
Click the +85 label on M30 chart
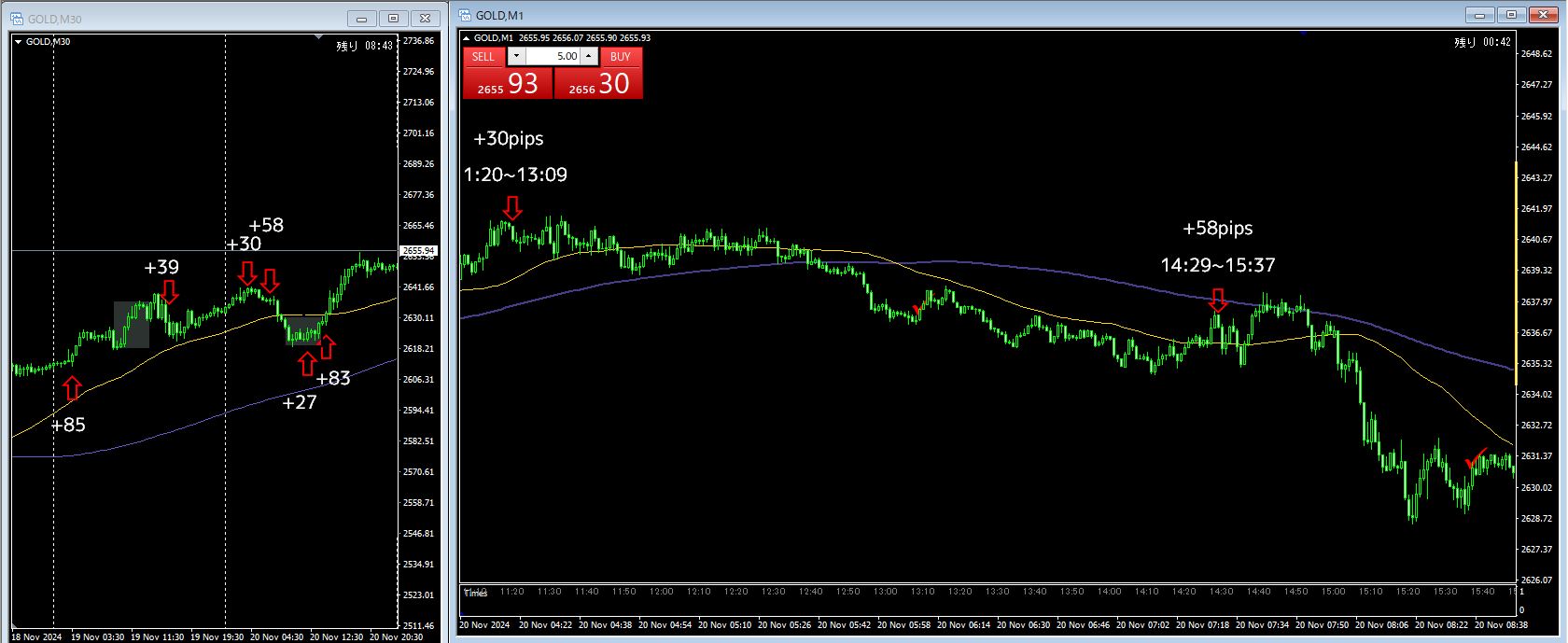pyautogui.click(x=68, y=426)
